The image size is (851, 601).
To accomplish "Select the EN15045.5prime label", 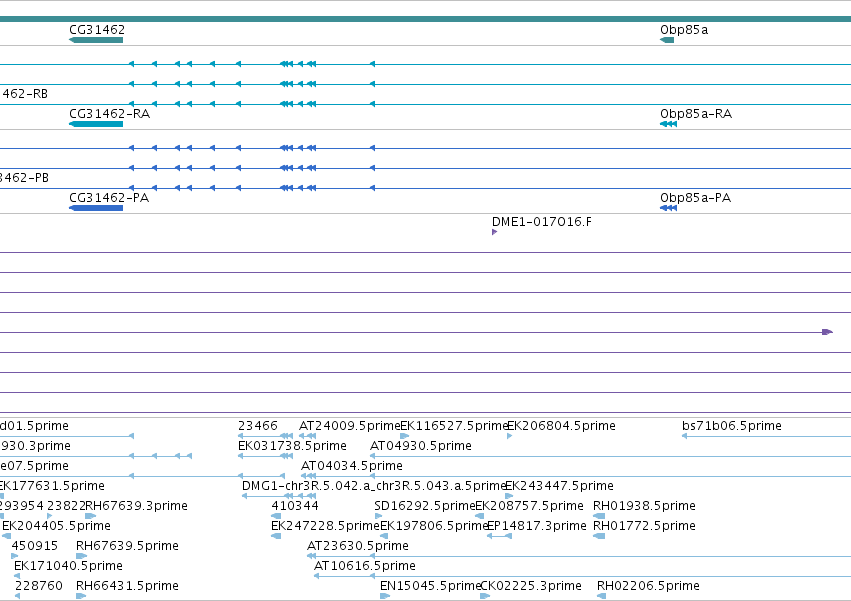I will tap(430, 586).
